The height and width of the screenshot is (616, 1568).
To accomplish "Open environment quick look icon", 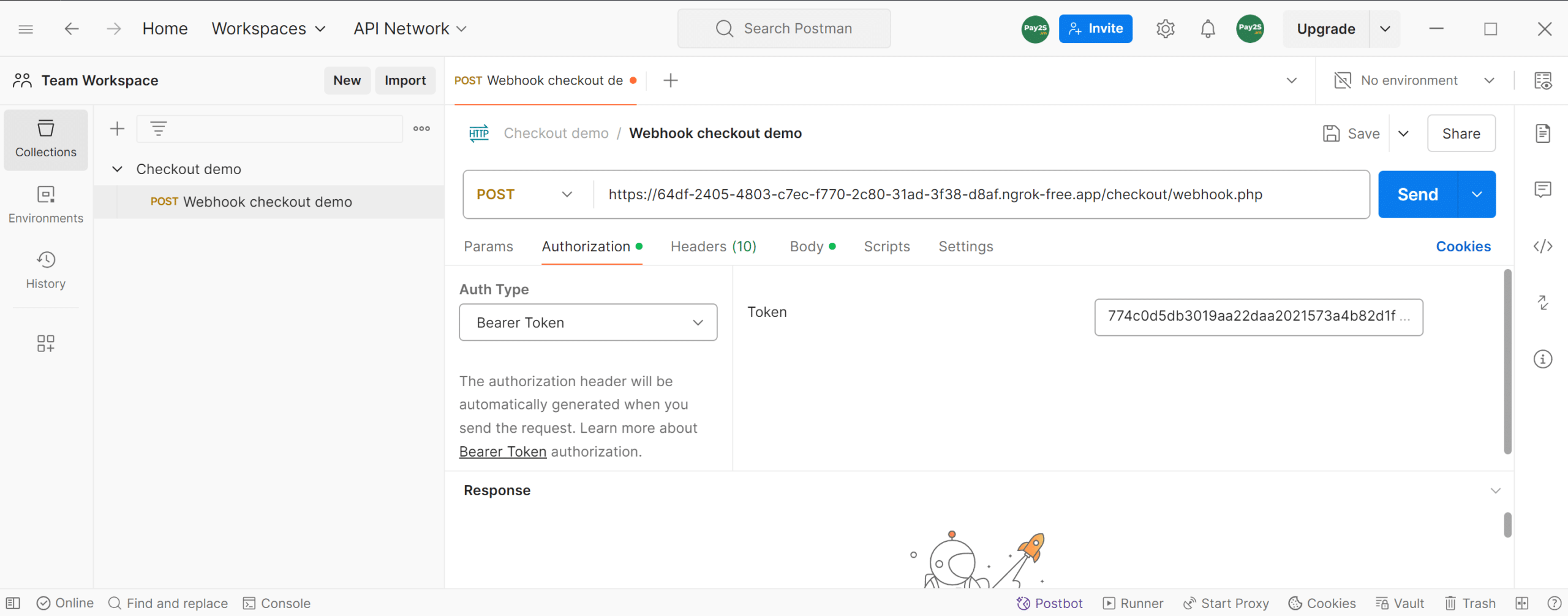I will [x=1542, y=80].
